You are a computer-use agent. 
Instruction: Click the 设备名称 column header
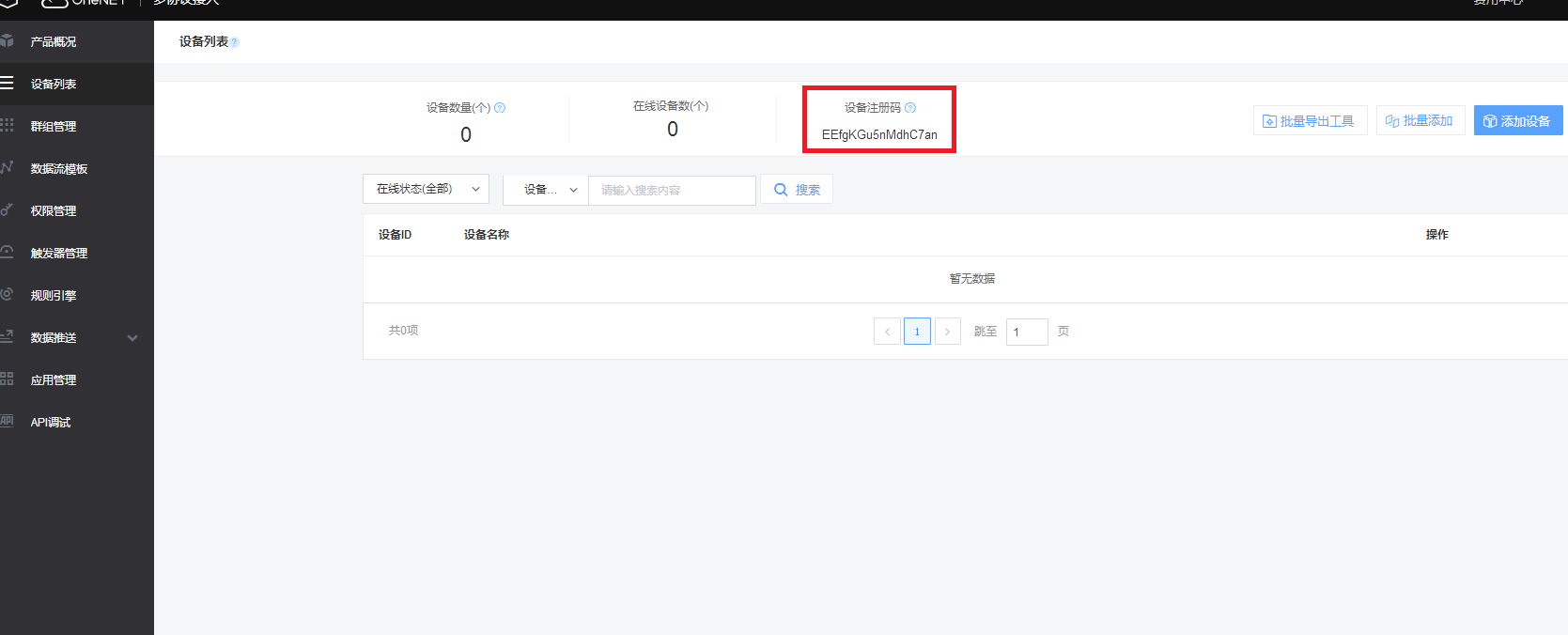487,235
